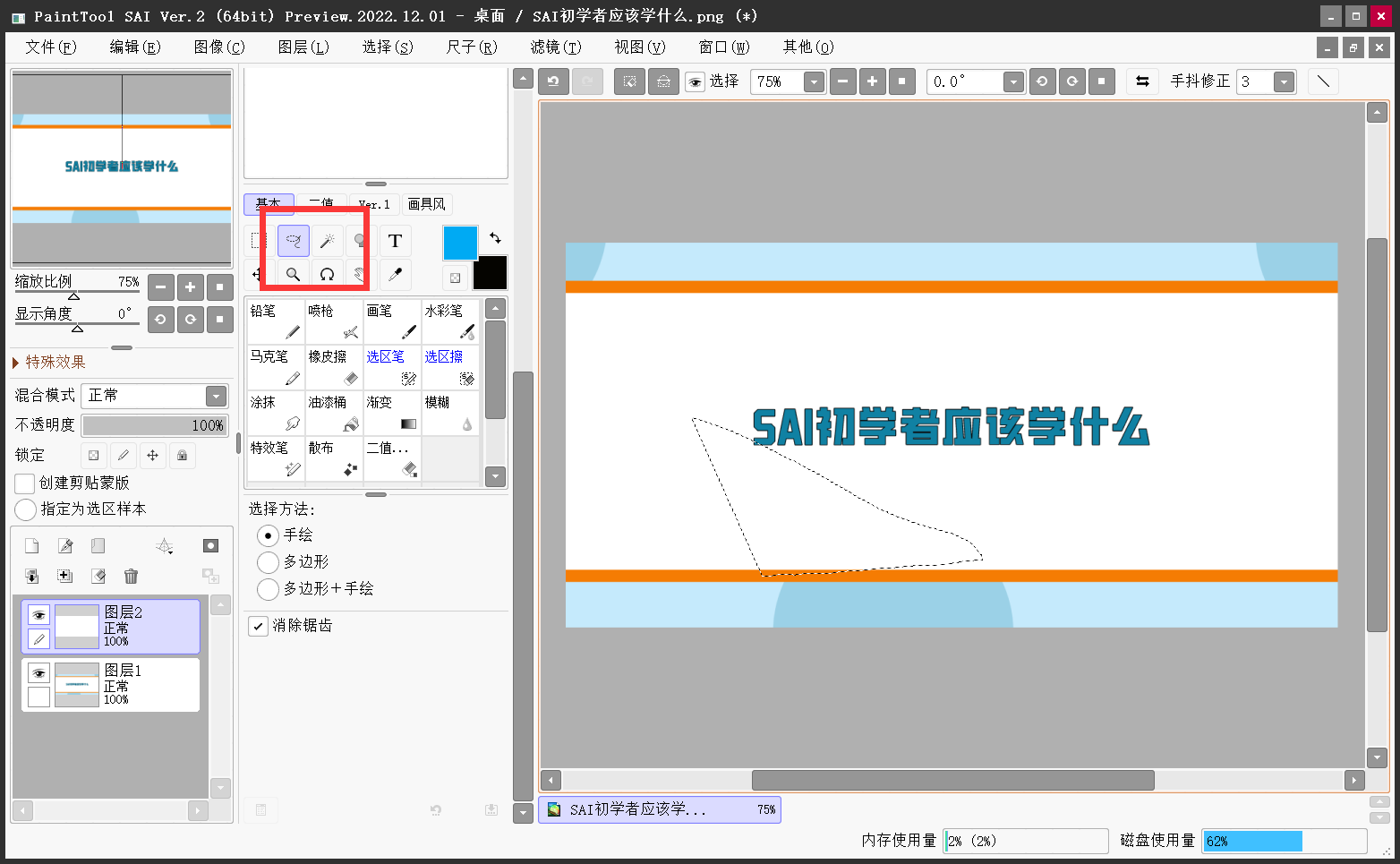The width and height of the screenshot is (1400, 864).
Task: Select the Eyedropper color picker tool
Action: point(395,274)
